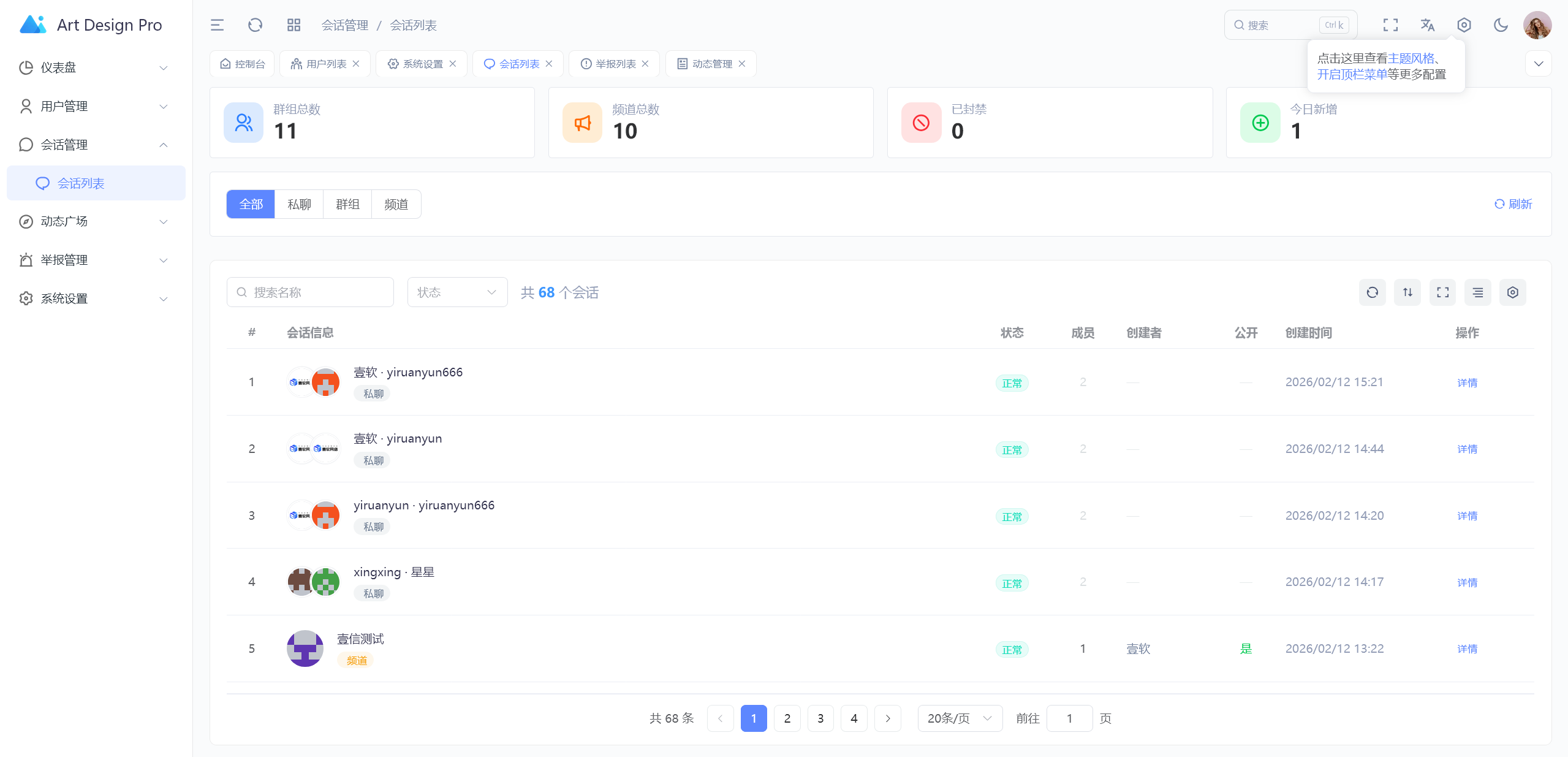This screenshot has width=1568, height=757.
Task: Enter fullscreen via the header fullscreen icon
Action: 1390,25
